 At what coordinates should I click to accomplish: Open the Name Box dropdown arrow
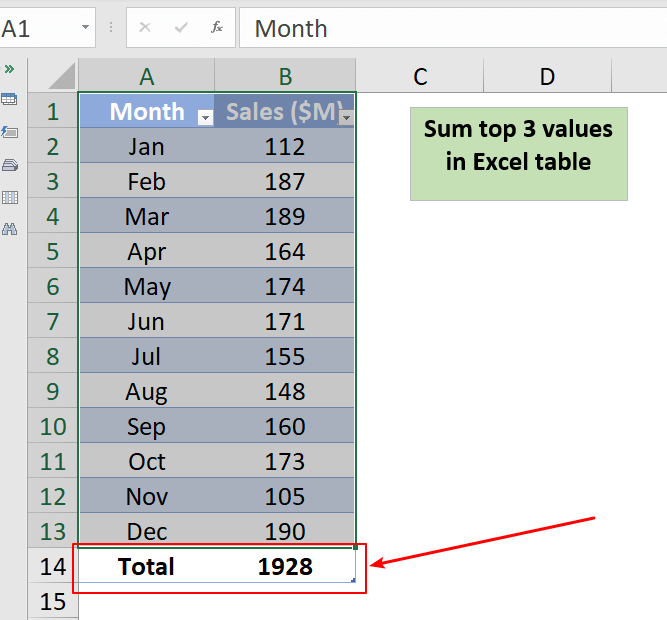click(85, 28)
